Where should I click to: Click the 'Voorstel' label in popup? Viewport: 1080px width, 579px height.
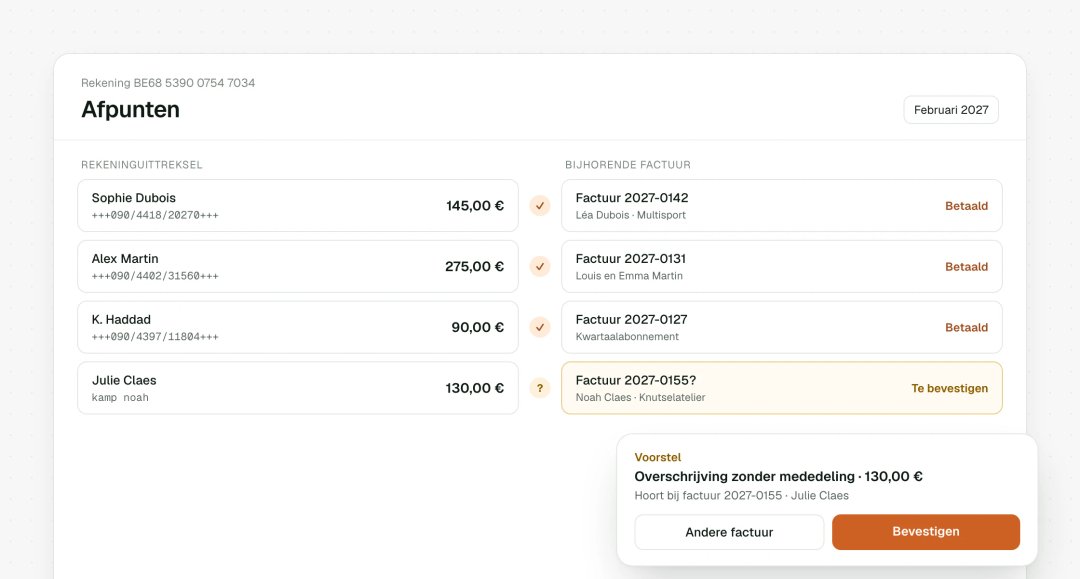(x=658, y=457)
